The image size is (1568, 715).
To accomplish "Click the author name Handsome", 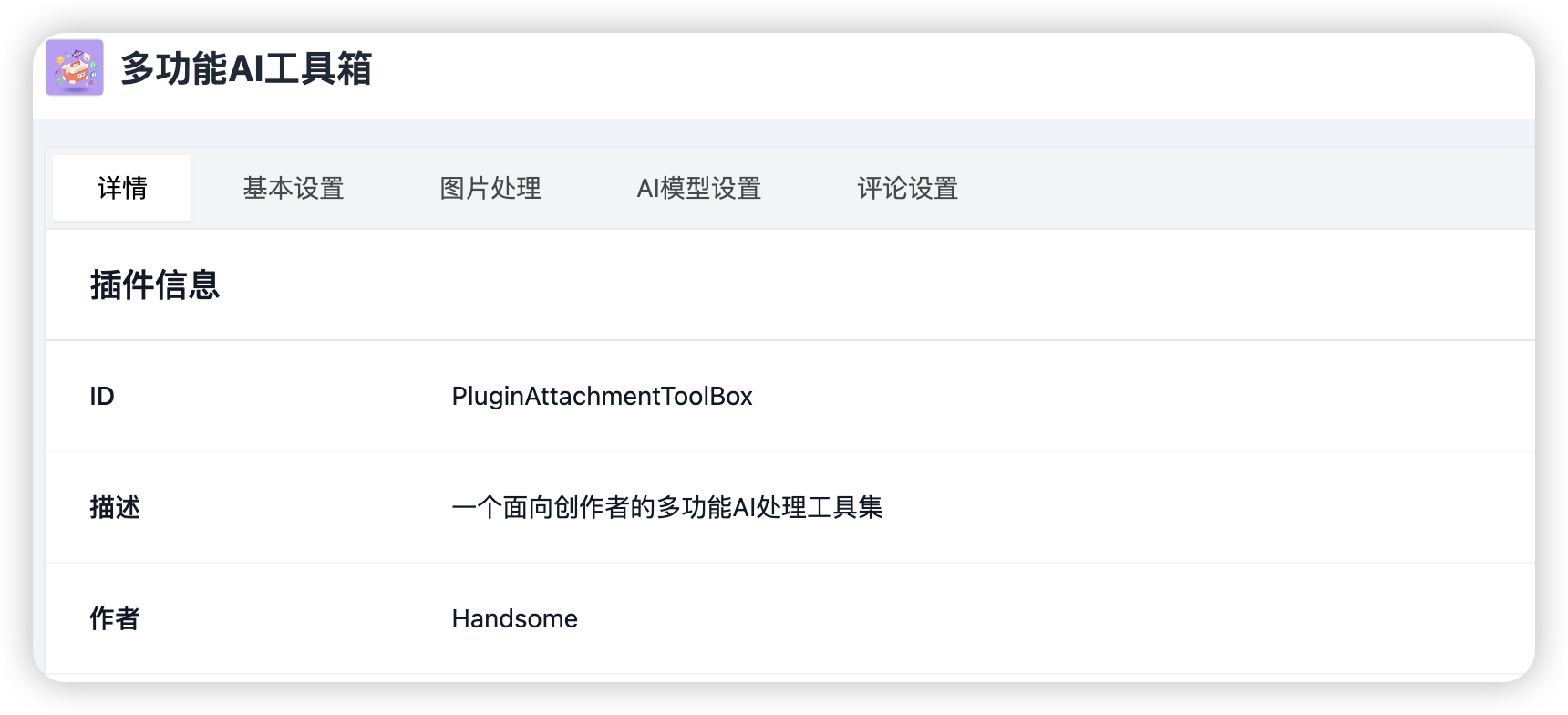I will tap(515, 618).
